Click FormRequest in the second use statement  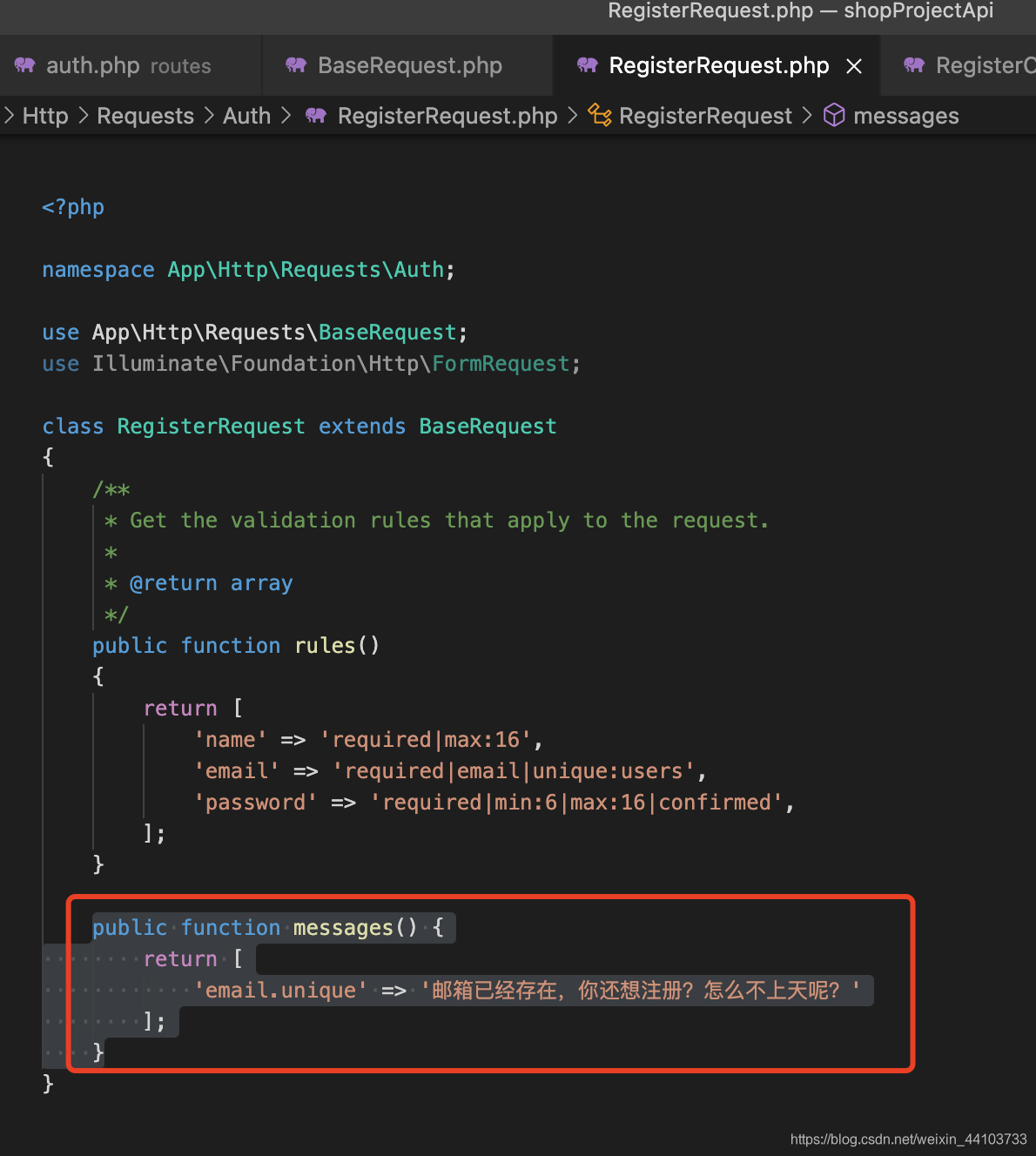[501, 364]
